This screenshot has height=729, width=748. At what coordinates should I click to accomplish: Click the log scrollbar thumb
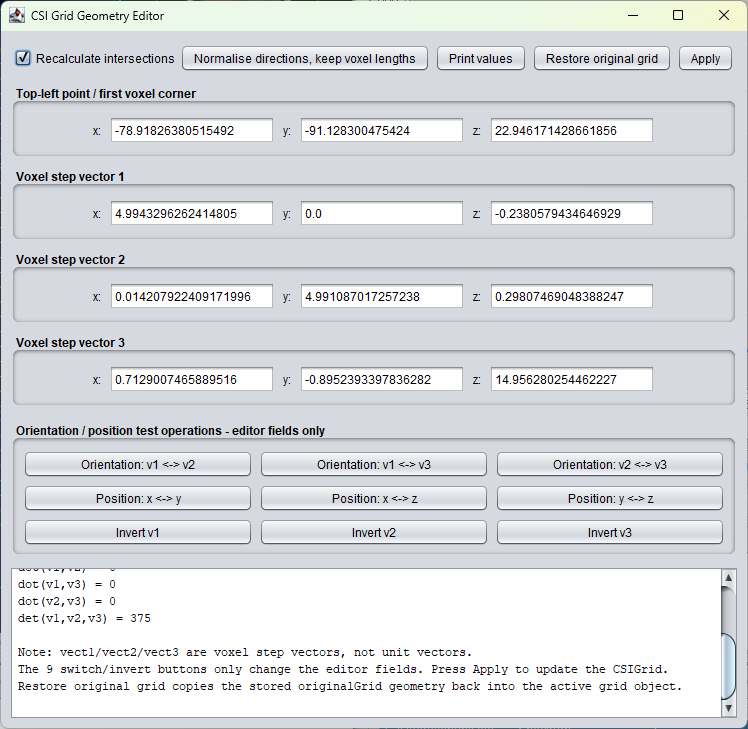pos(728,666)
